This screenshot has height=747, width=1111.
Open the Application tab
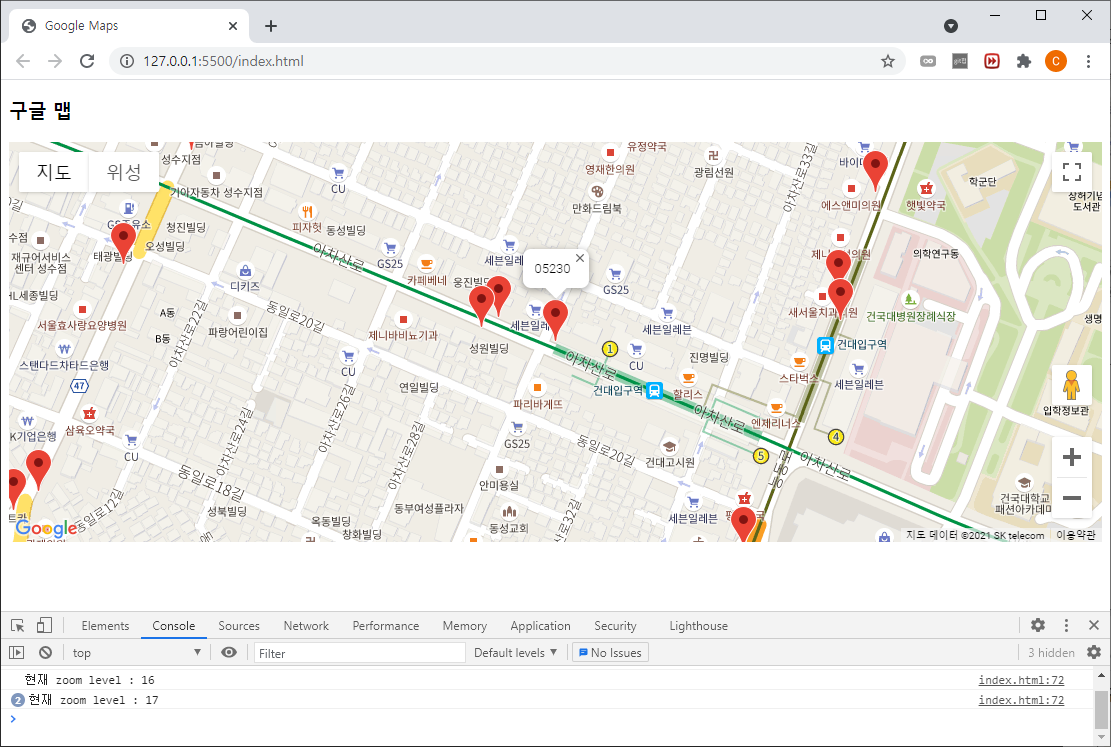point(541,626)
